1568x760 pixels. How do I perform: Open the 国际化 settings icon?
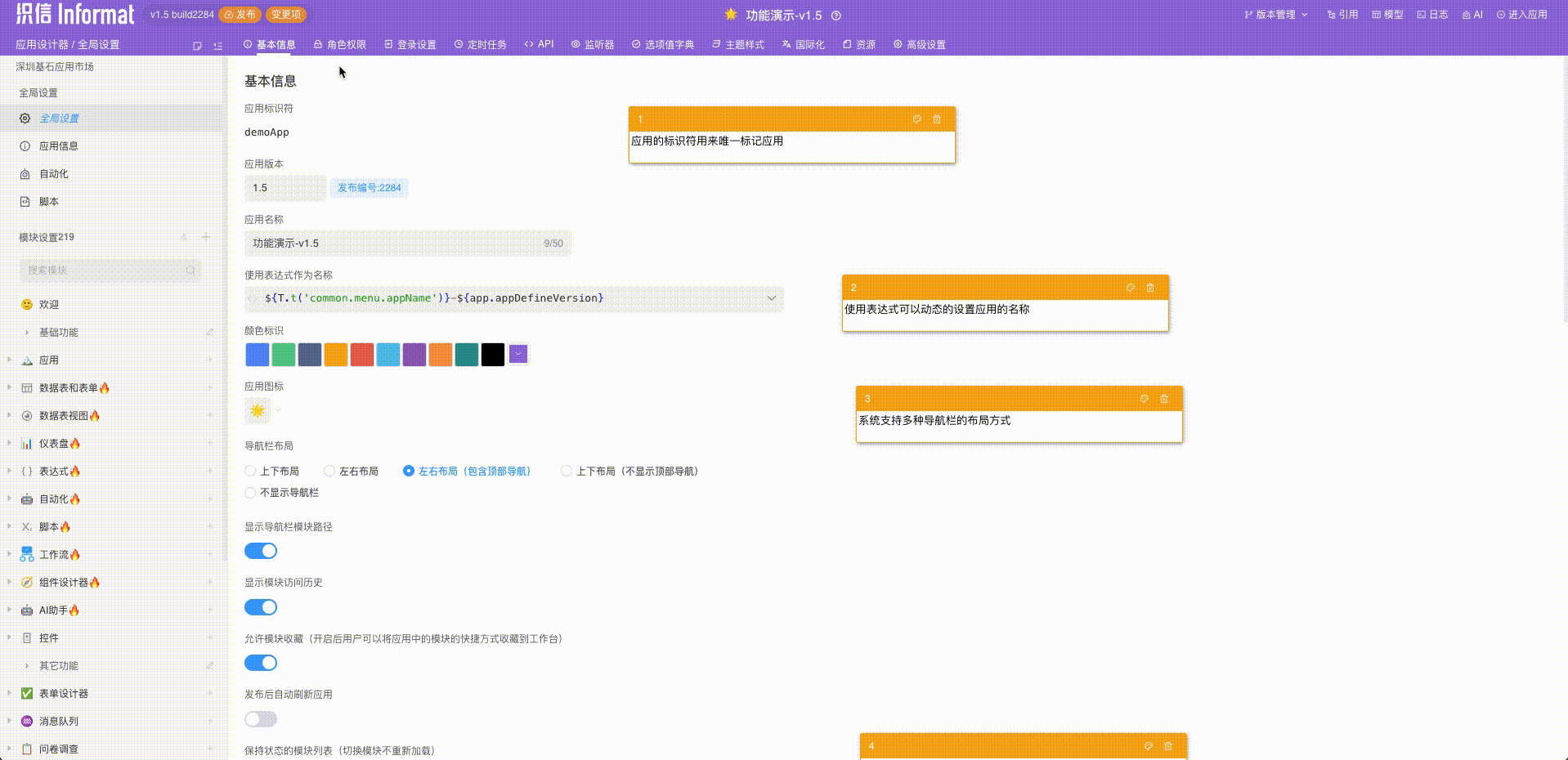point(787,45)
